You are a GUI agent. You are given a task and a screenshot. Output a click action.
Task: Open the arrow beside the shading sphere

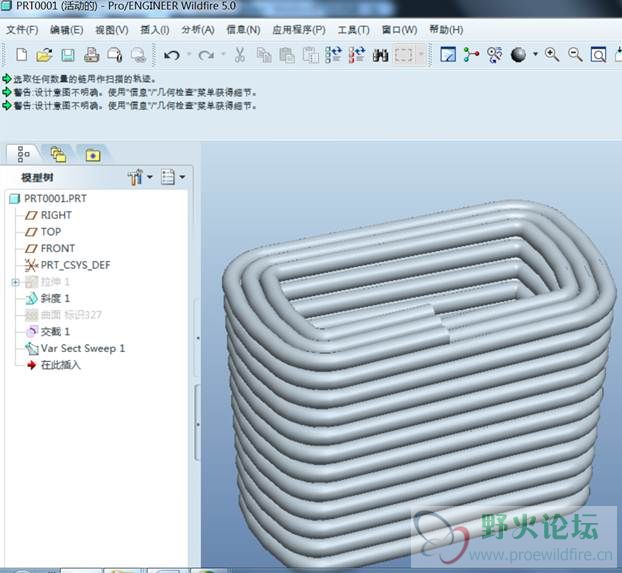[535, 54]
